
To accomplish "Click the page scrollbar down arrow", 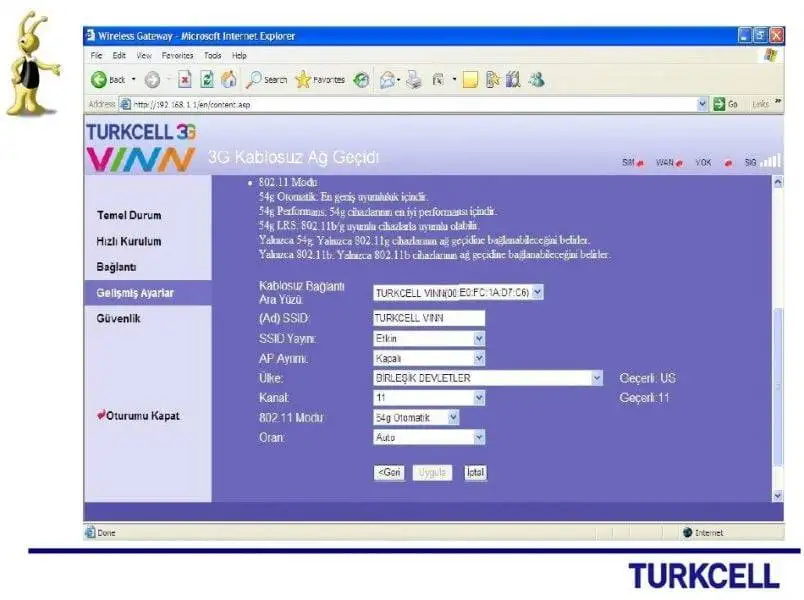I will [x=778, y=495].
